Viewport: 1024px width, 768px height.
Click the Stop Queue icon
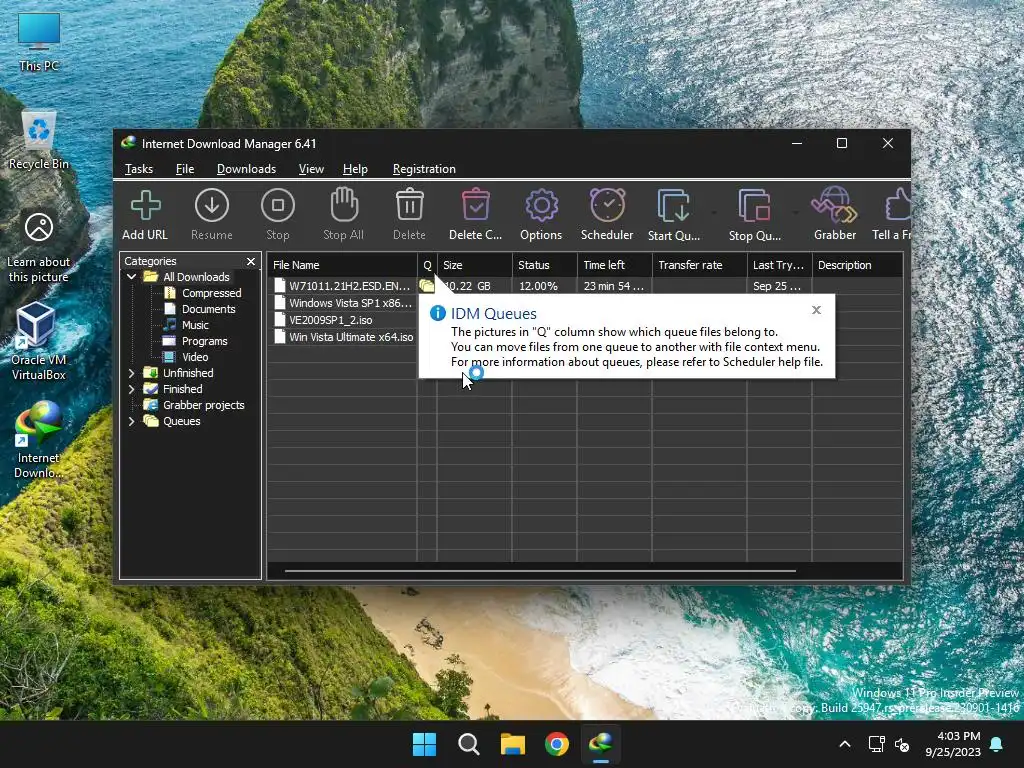pyautogui.click(x=754, y=206)
